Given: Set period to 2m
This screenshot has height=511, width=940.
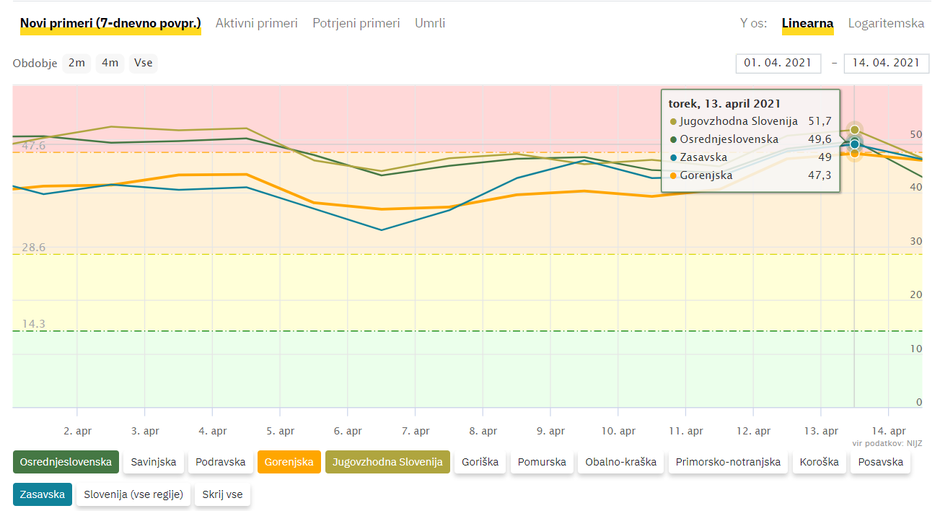Looking at the screenshot, I should pos(77,63).
